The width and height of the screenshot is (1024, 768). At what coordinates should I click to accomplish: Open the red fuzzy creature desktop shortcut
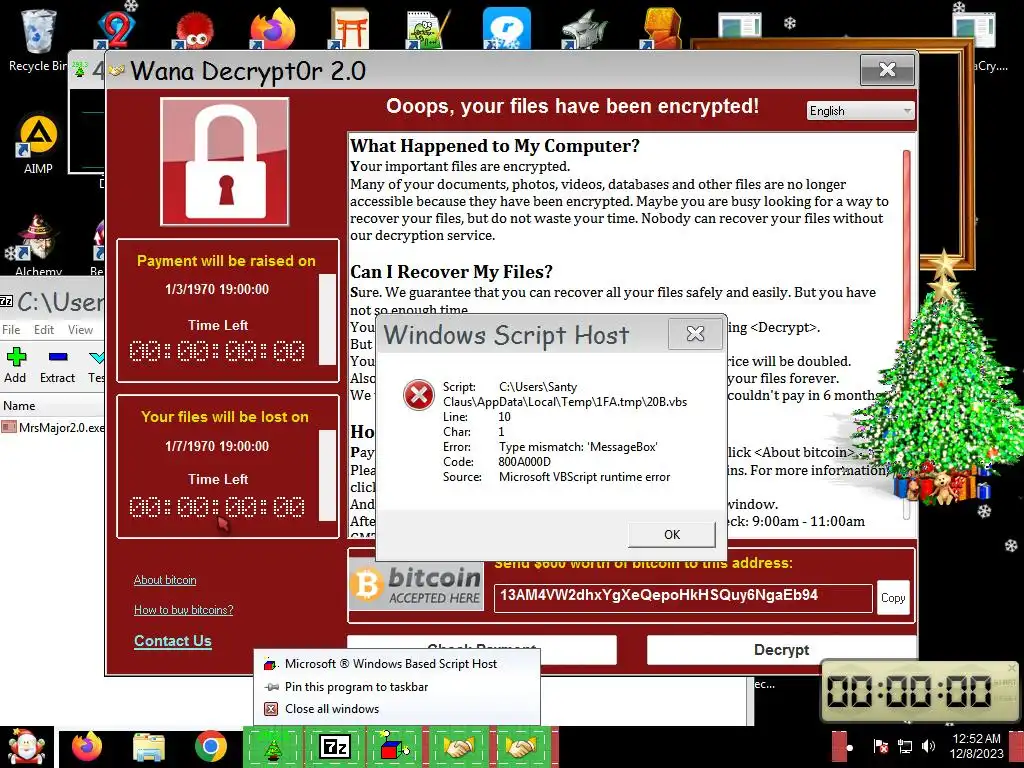pyautogui.click(x=193, y=30)
